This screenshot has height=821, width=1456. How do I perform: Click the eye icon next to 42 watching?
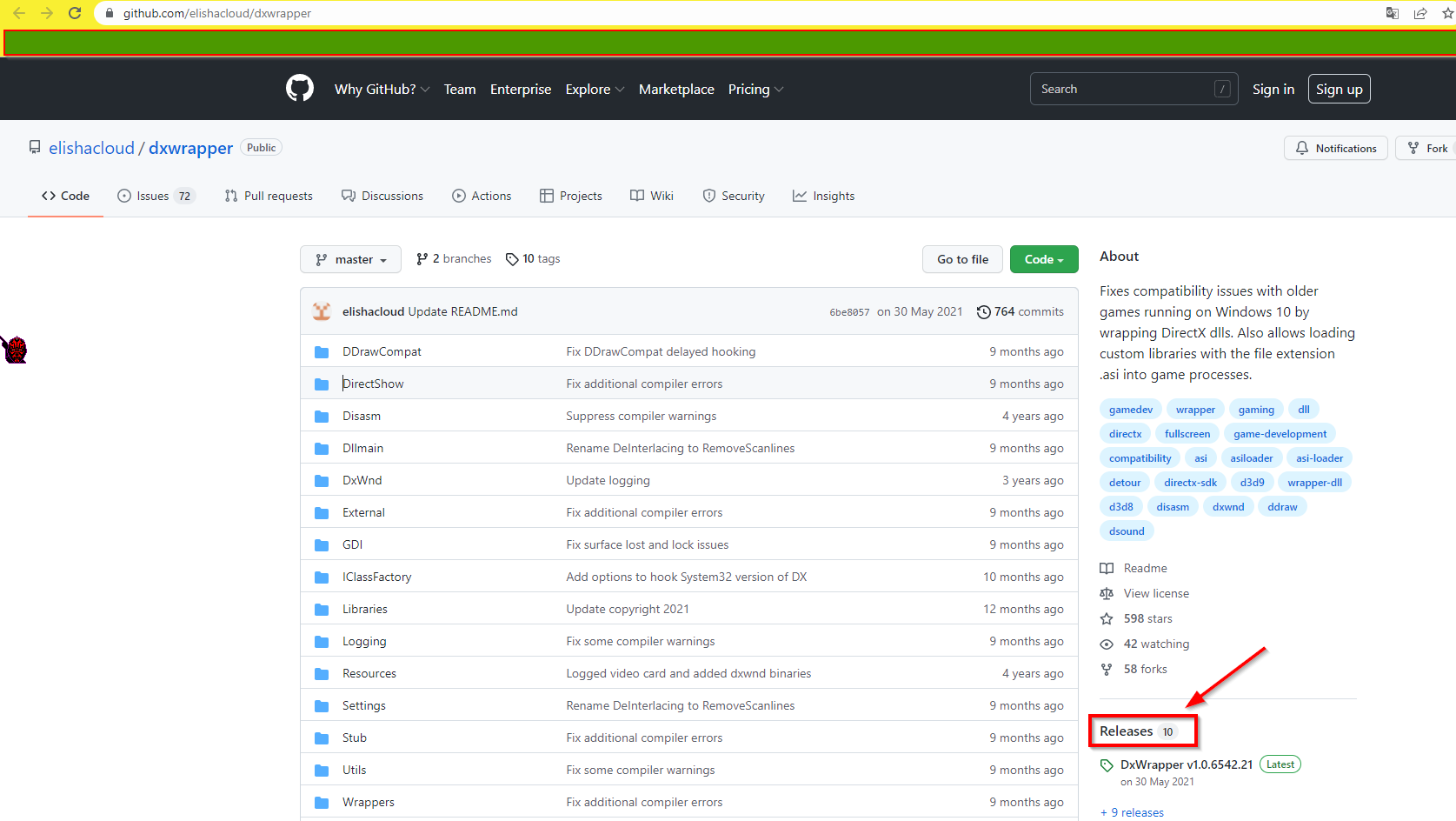pos(1107,644)
